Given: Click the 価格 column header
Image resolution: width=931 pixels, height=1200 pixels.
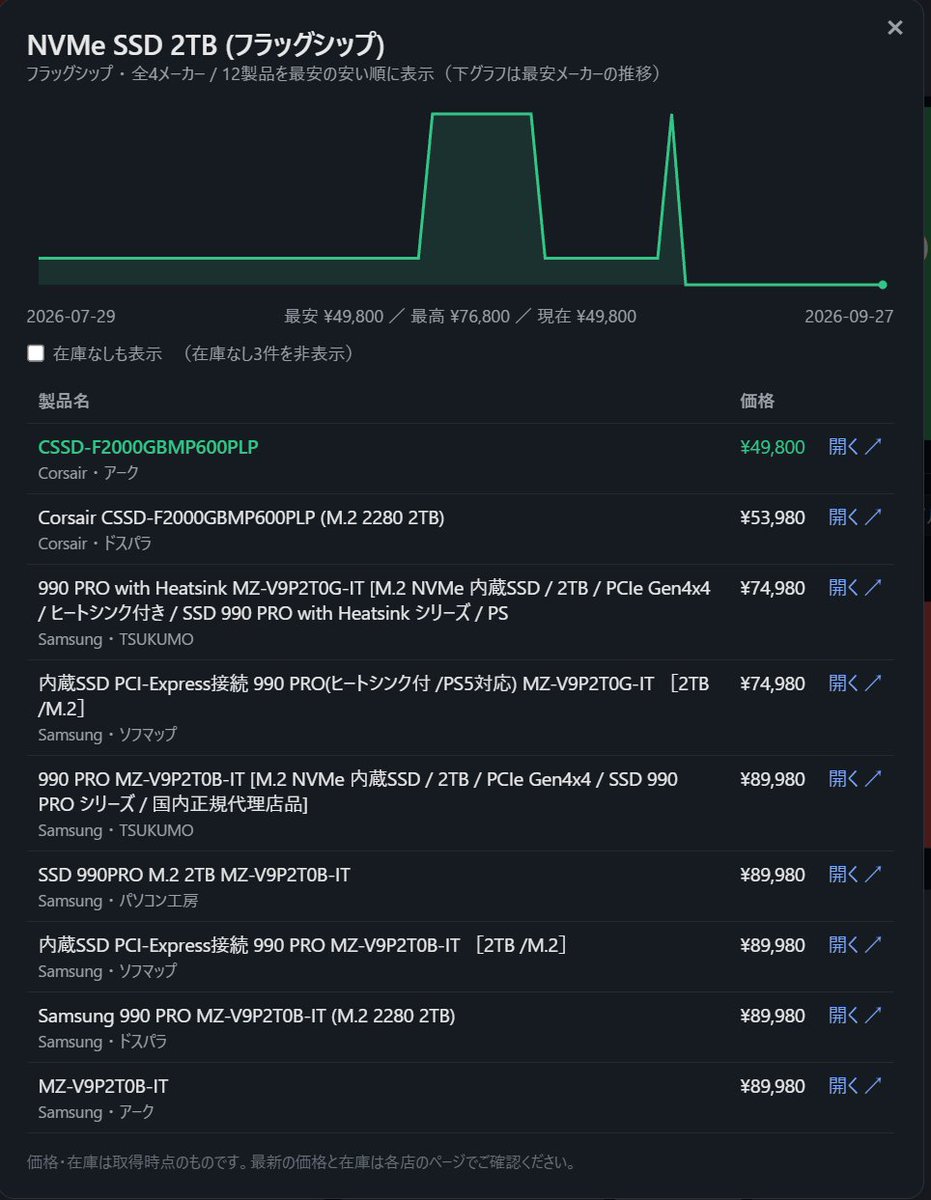Looking at the screenshot, I should [x=757, y=401].
